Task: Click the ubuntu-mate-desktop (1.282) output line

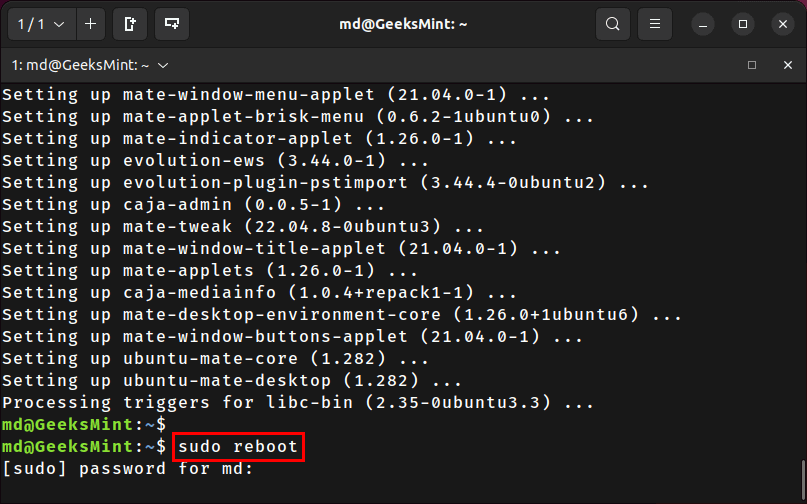Action: click(232, 381)
